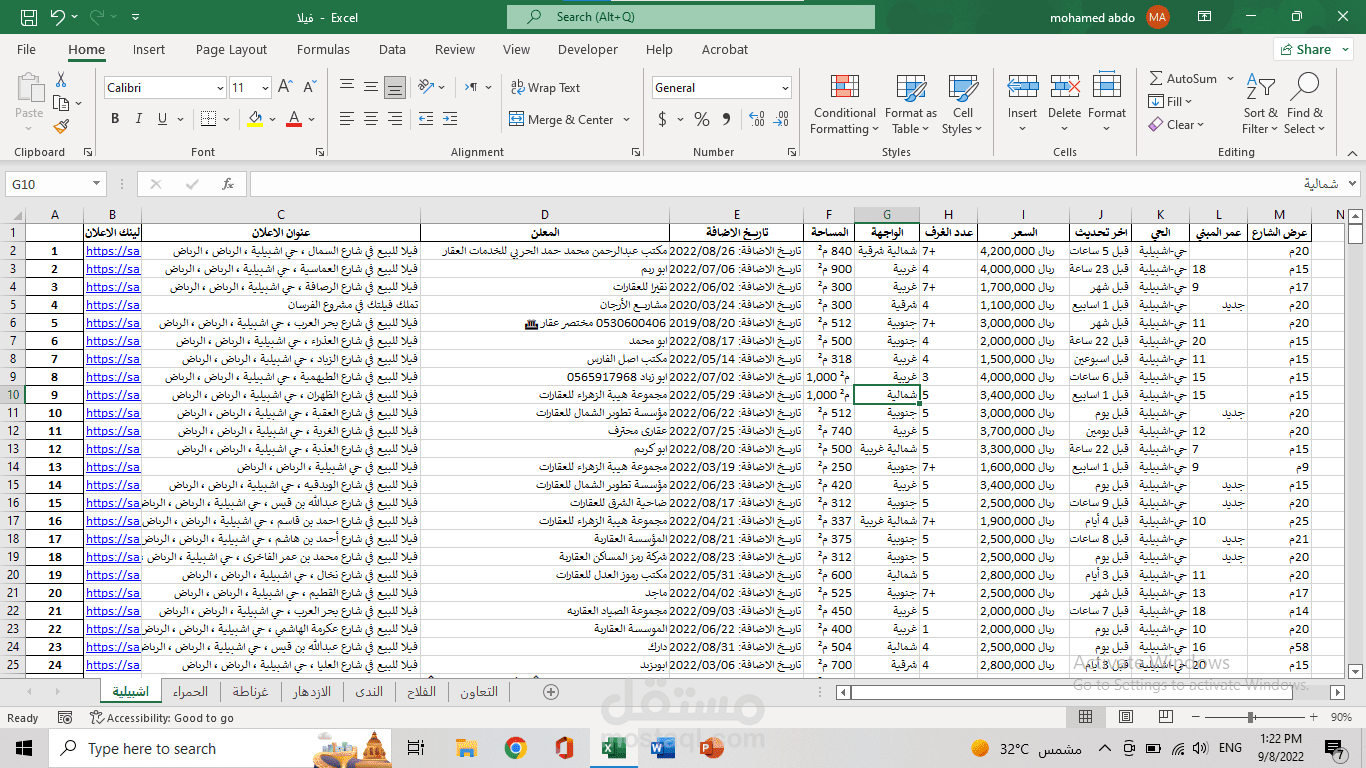Switch to the Formulas ribbon tab
1366x768 pixels.
coord(323,49)
